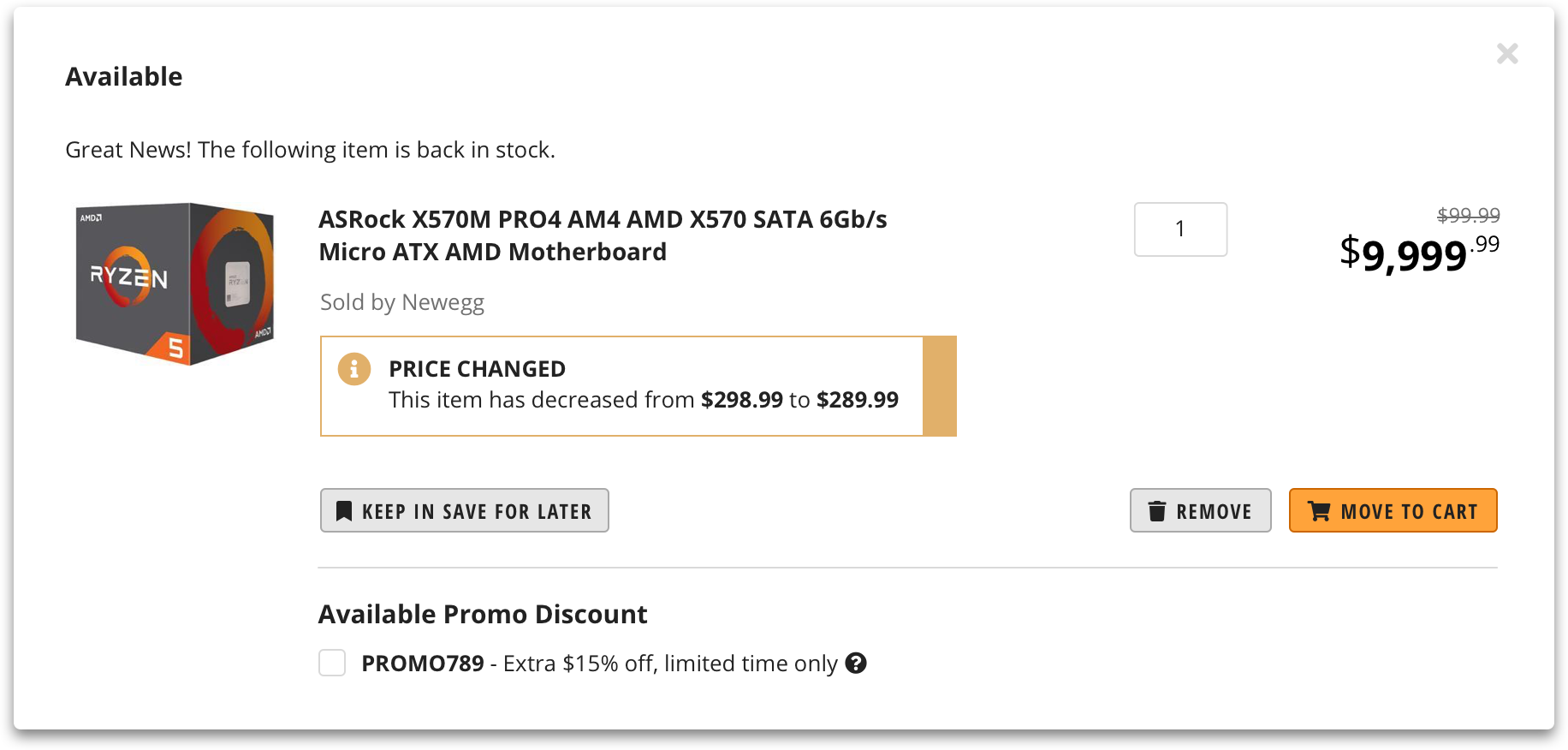Viewport: 1568px width, 750px height.
Task: Click the shopping cart icon
Action: tap(1319, 511)
